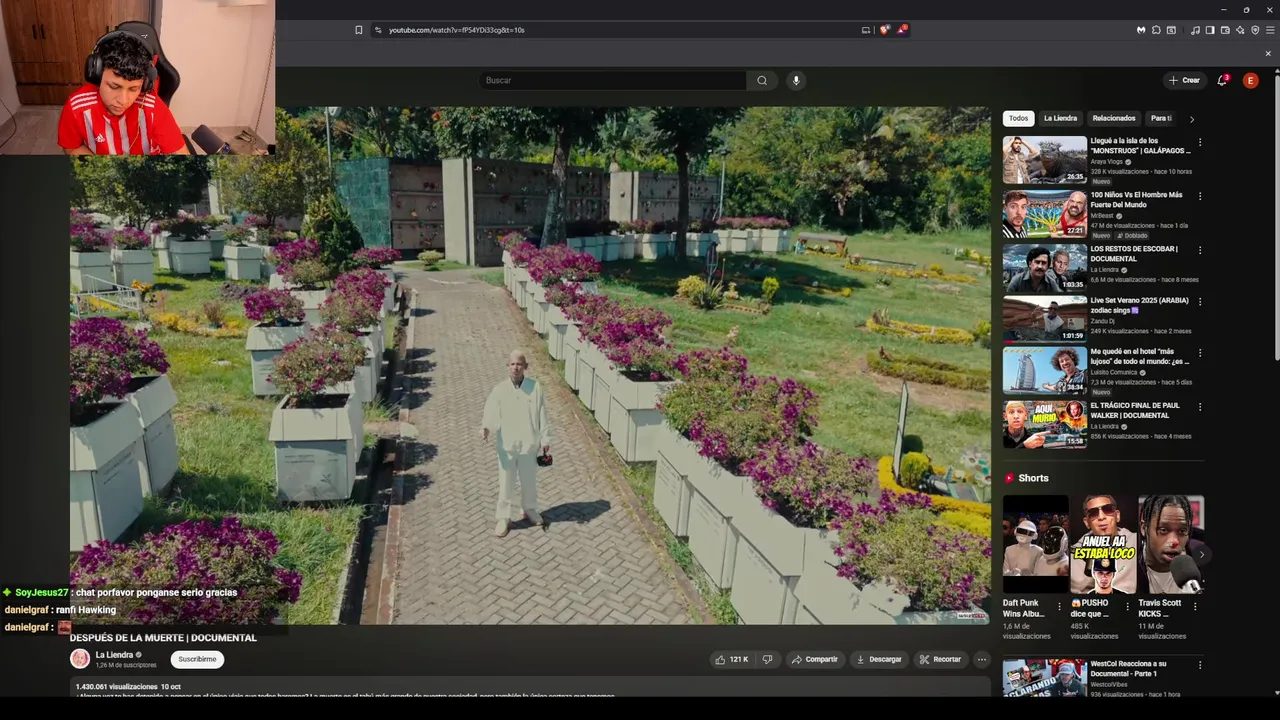This screenshot has width=1280, height=720.
Task: Click the Crear button
Action: click(x=1184, y=80)
